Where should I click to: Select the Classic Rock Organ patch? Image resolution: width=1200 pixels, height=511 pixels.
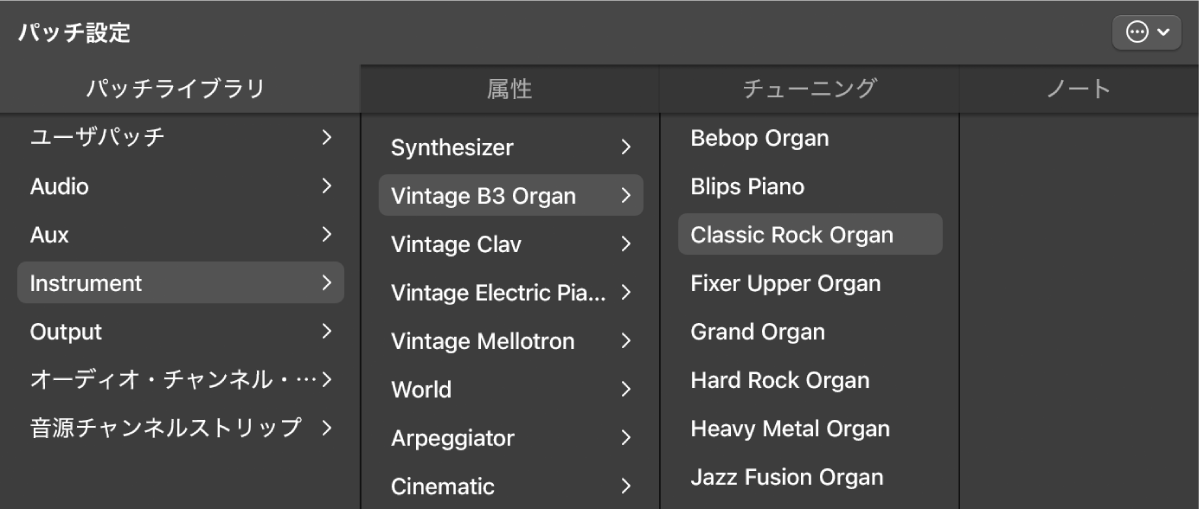[792, 235]
